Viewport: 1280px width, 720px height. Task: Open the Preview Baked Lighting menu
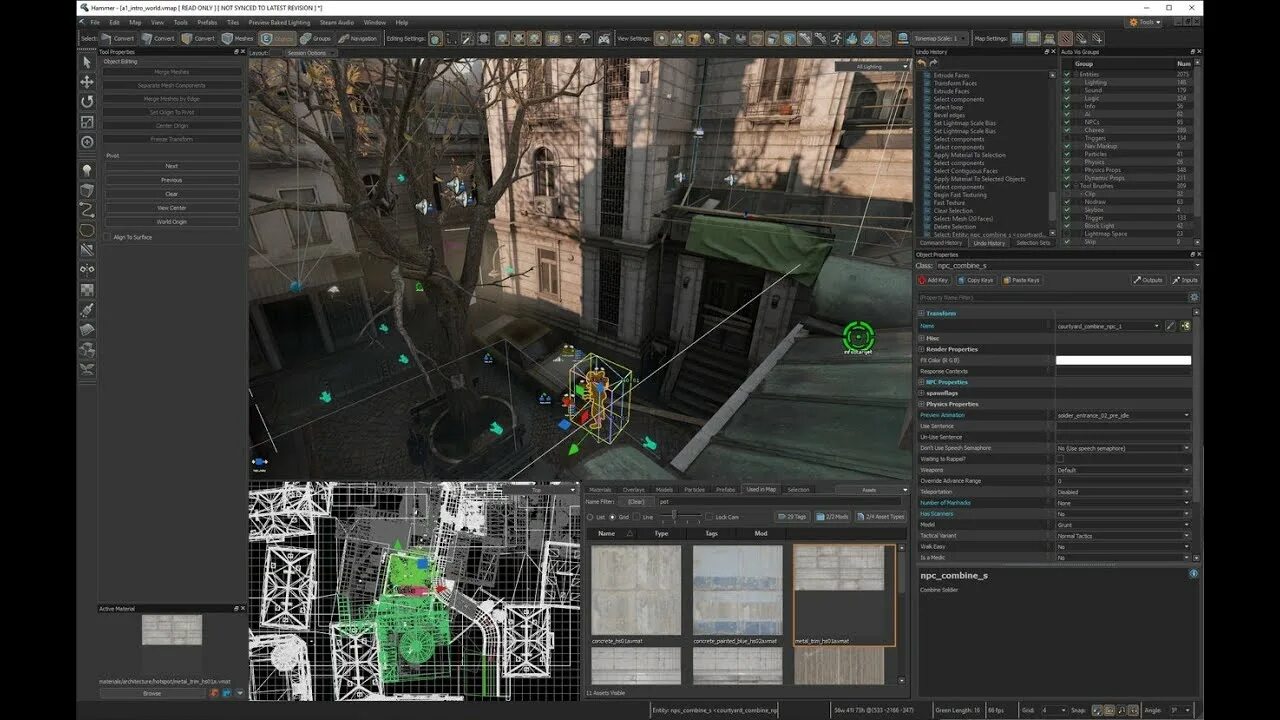click(279, 22)
